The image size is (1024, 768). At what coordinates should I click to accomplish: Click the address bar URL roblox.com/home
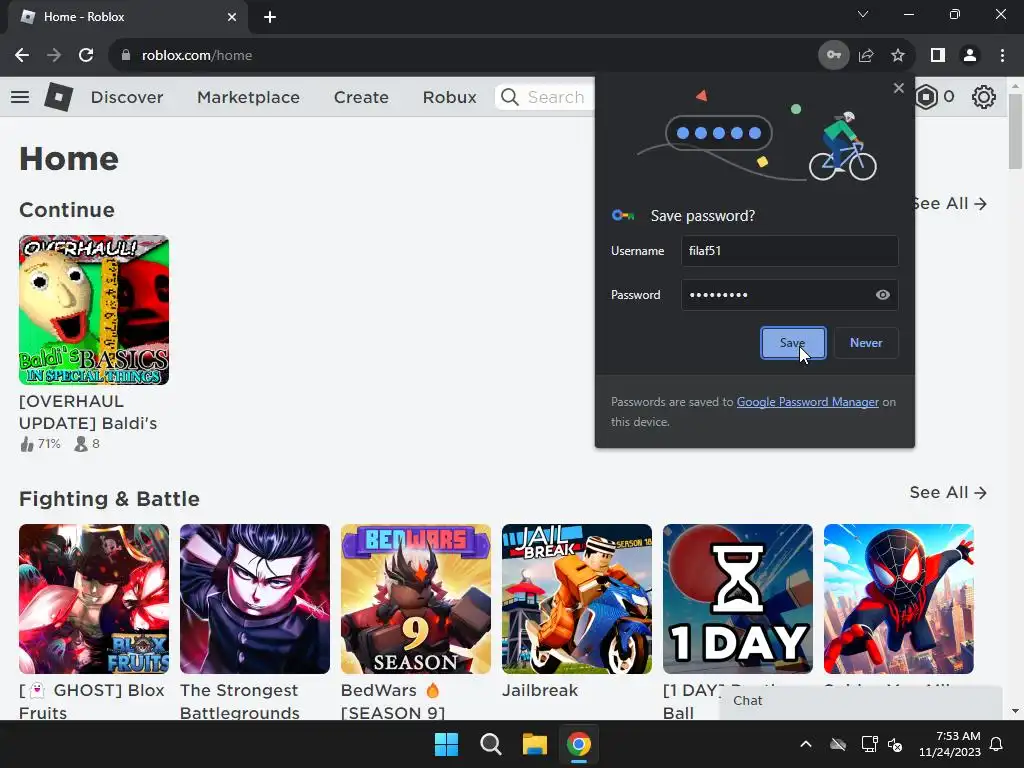(197, 56)
